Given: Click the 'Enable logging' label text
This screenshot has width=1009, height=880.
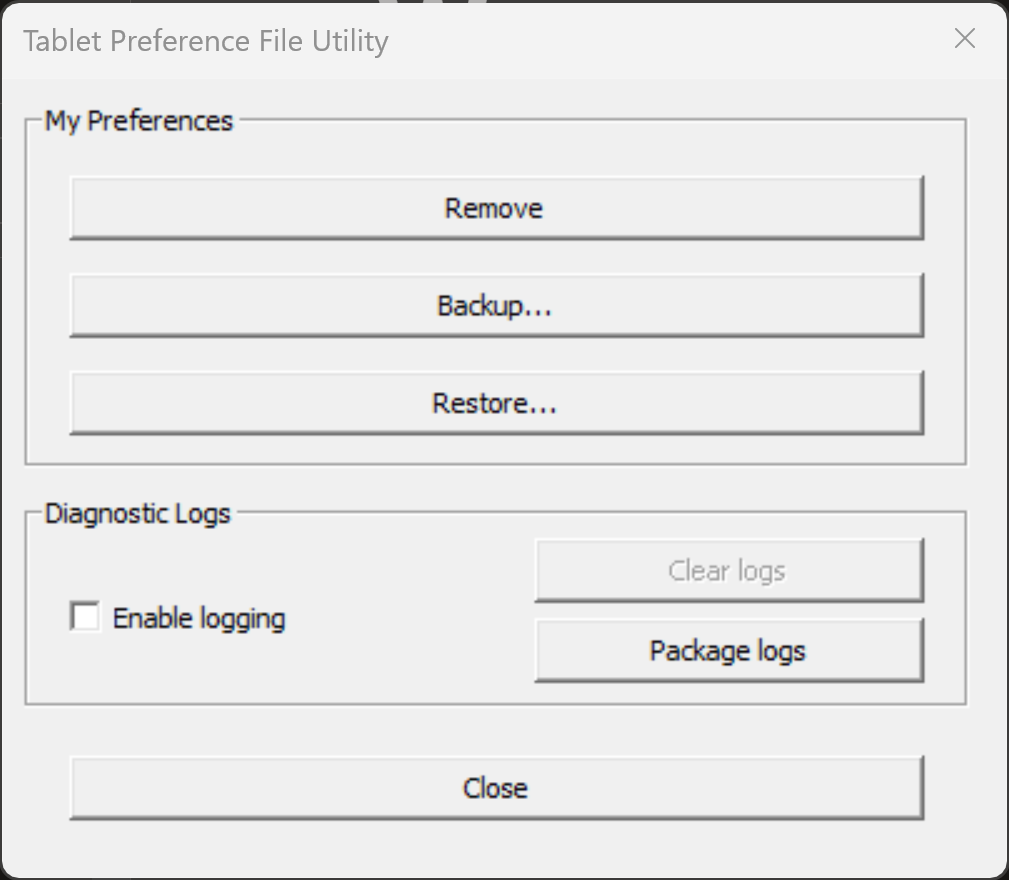Looking at the screenshot, I should (199, 619).
